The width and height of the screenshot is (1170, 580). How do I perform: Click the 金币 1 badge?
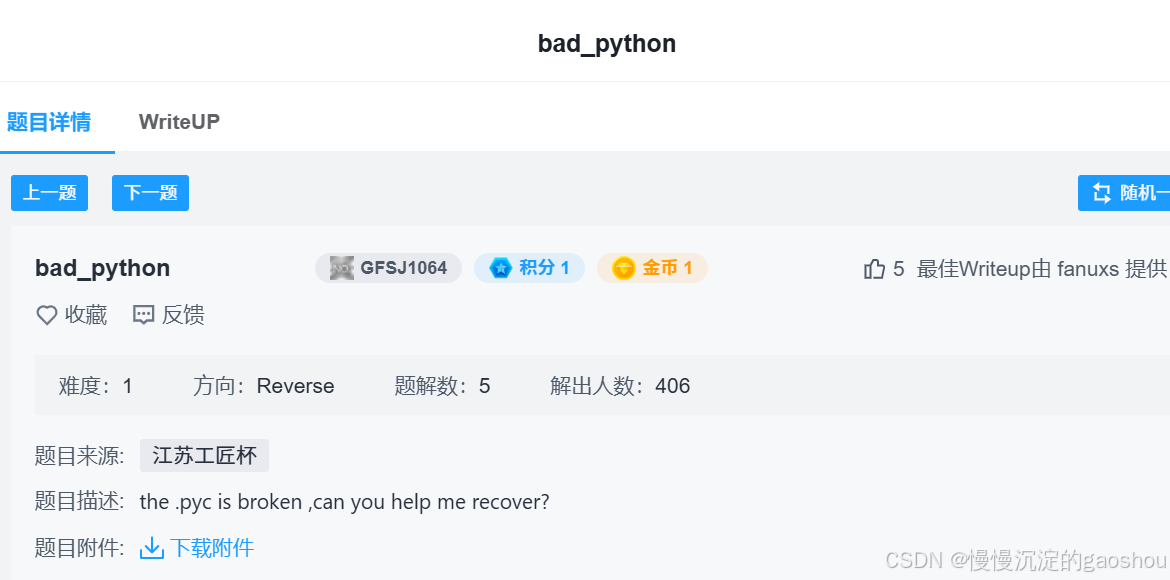coord(652,268)
